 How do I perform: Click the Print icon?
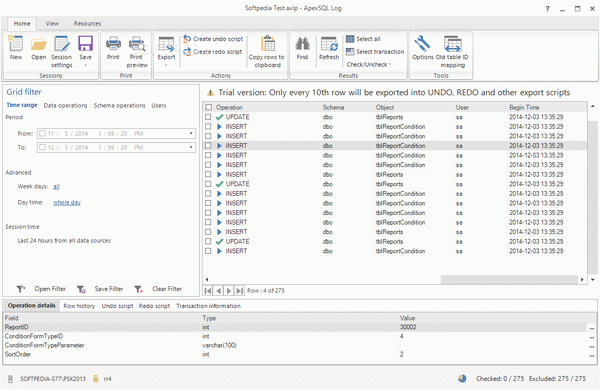click(113, 44)
